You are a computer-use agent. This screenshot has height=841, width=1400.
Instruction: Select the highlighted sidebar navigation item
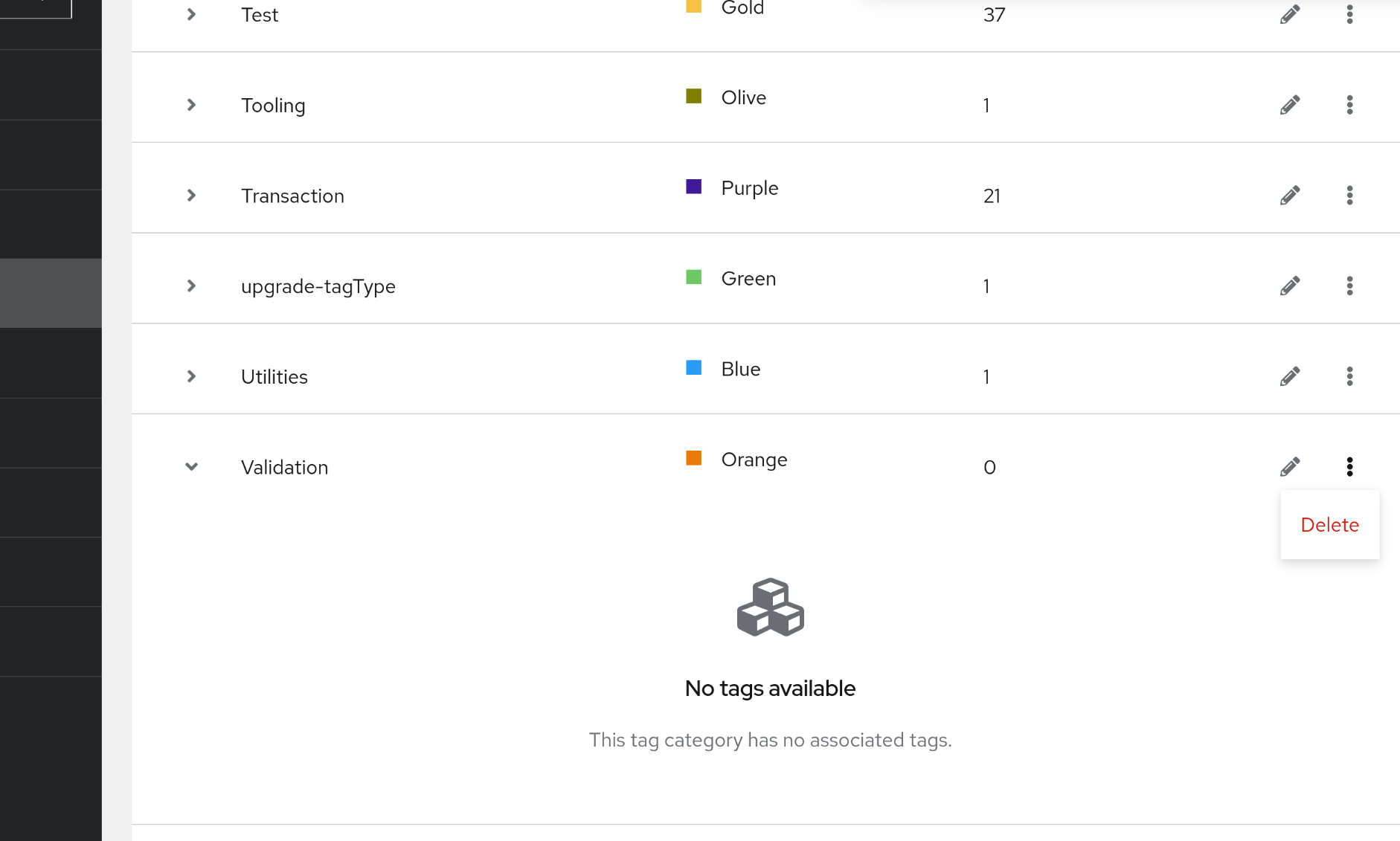51,293
